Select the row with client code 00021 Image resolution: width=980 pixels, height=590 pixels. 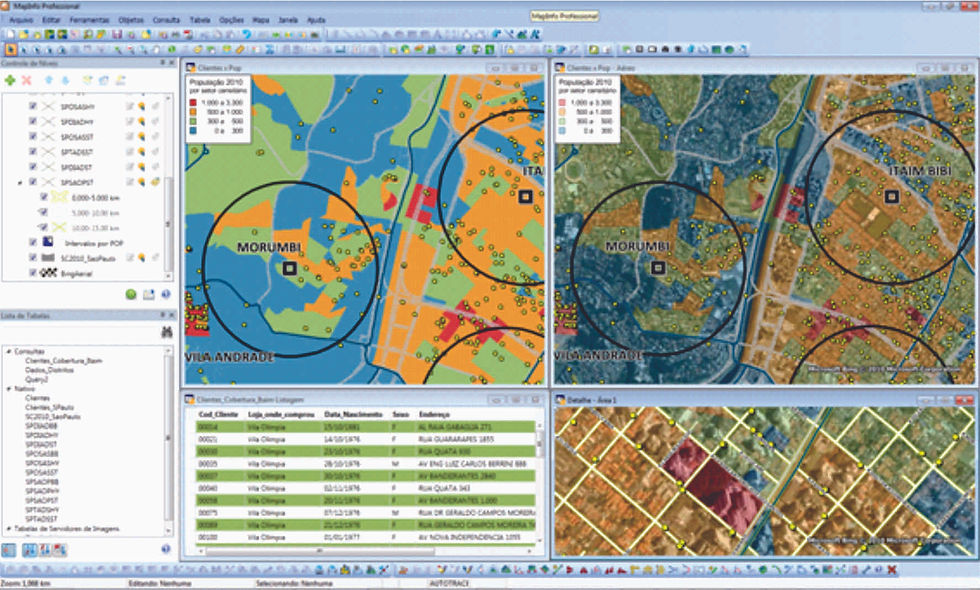[x=366, y=439]
